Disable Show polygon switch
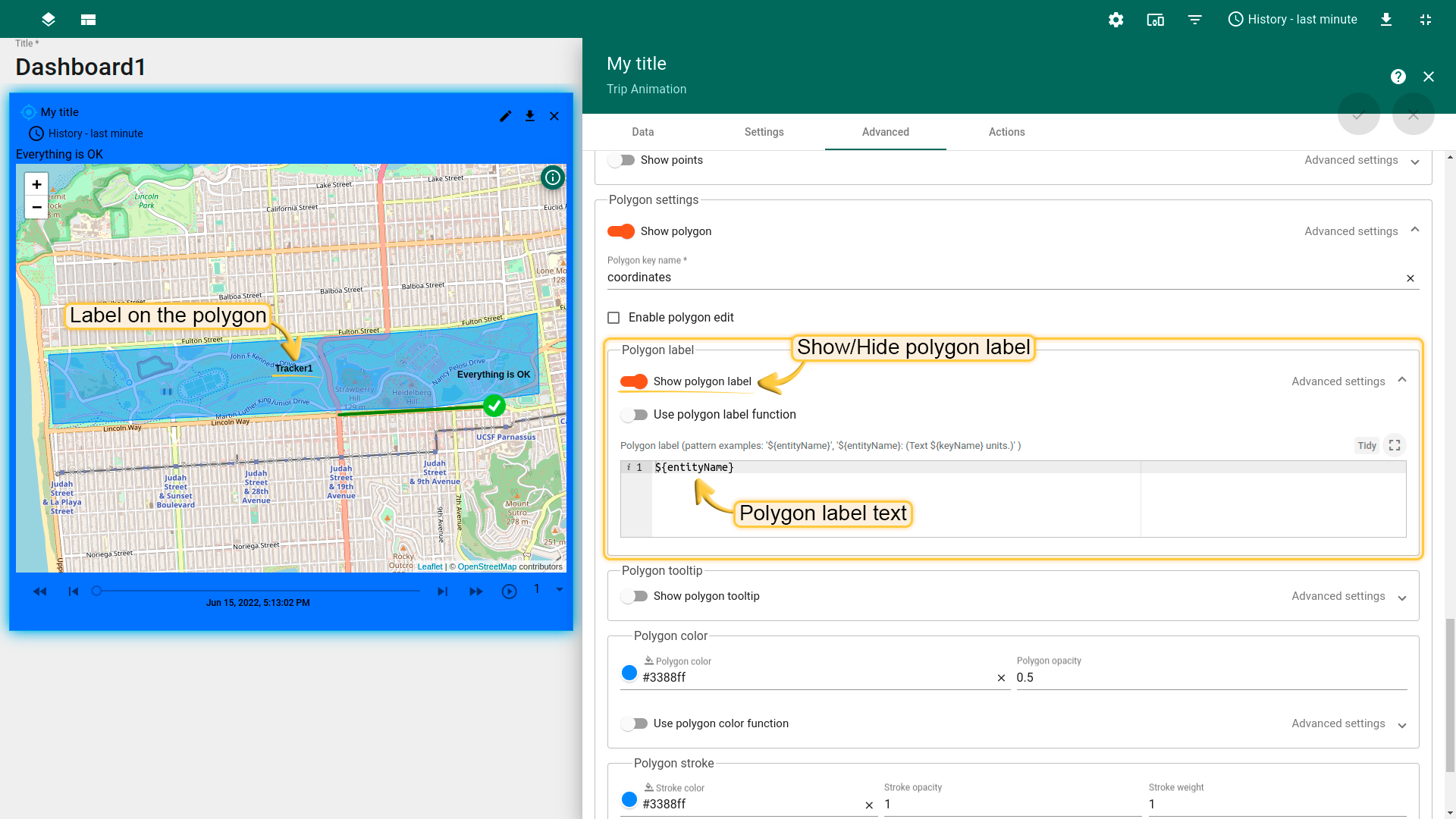Image resolution: width=1456 pixels, height=819 pixels. point(622,231)
